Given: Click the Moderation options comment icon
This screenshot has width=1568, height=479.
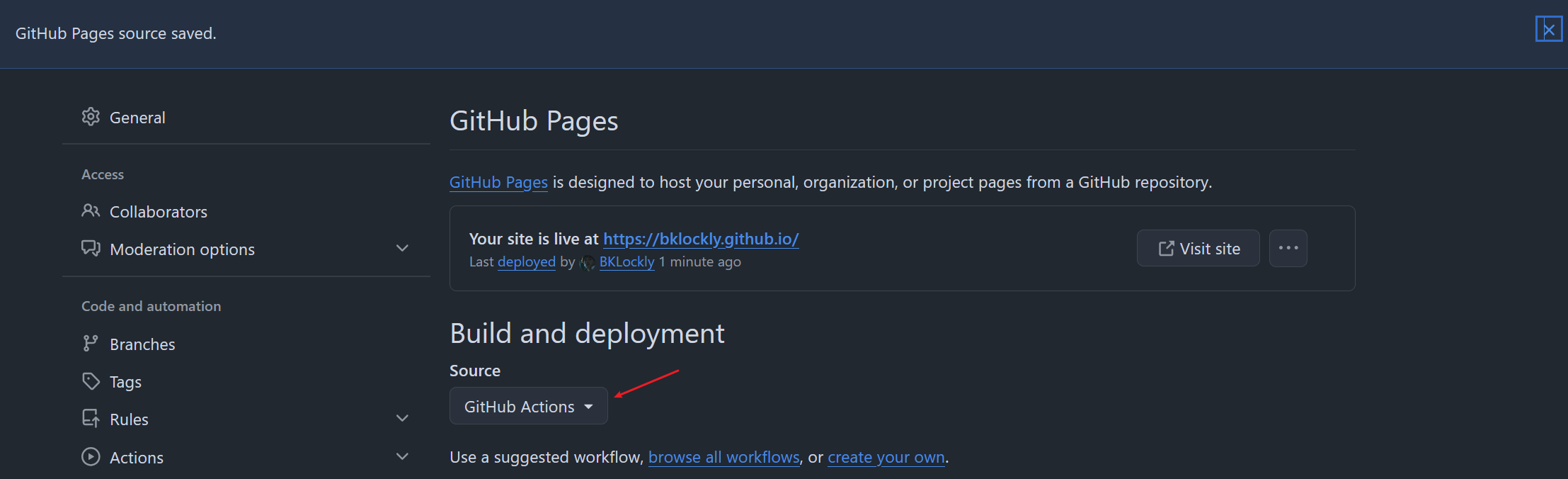Looking at the screenshot, I should [x=91, y=249].
